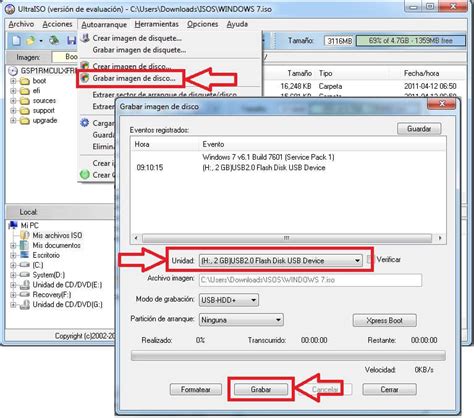Click the burn progress bar
474x418 pixels.
pos(288,355)
